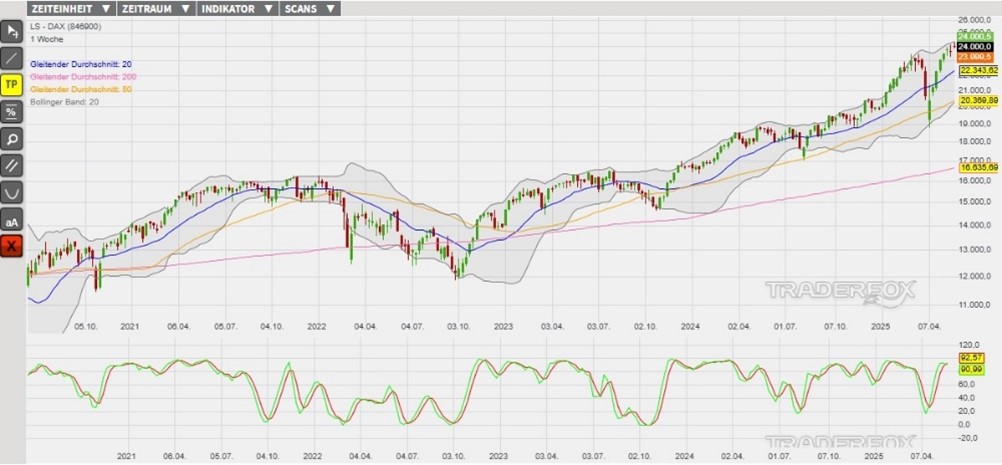Select the U-shaped curve drawing tool
Screen dimensions: 1002x465
(11, 192)
